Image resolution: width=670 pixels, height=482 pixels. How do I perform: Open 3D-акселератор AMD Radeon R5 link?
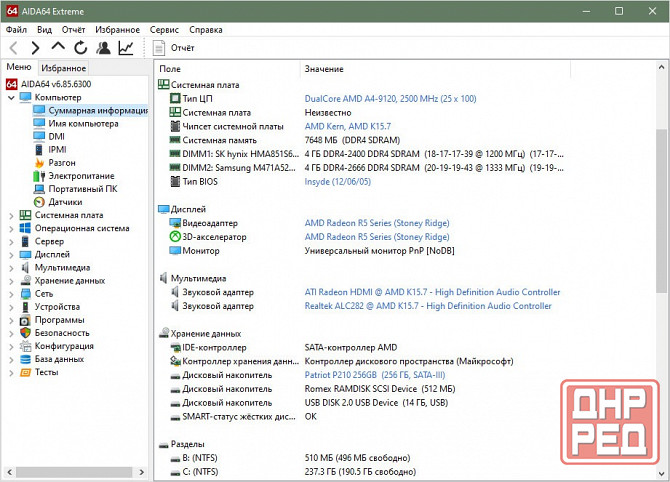(377, 237)
